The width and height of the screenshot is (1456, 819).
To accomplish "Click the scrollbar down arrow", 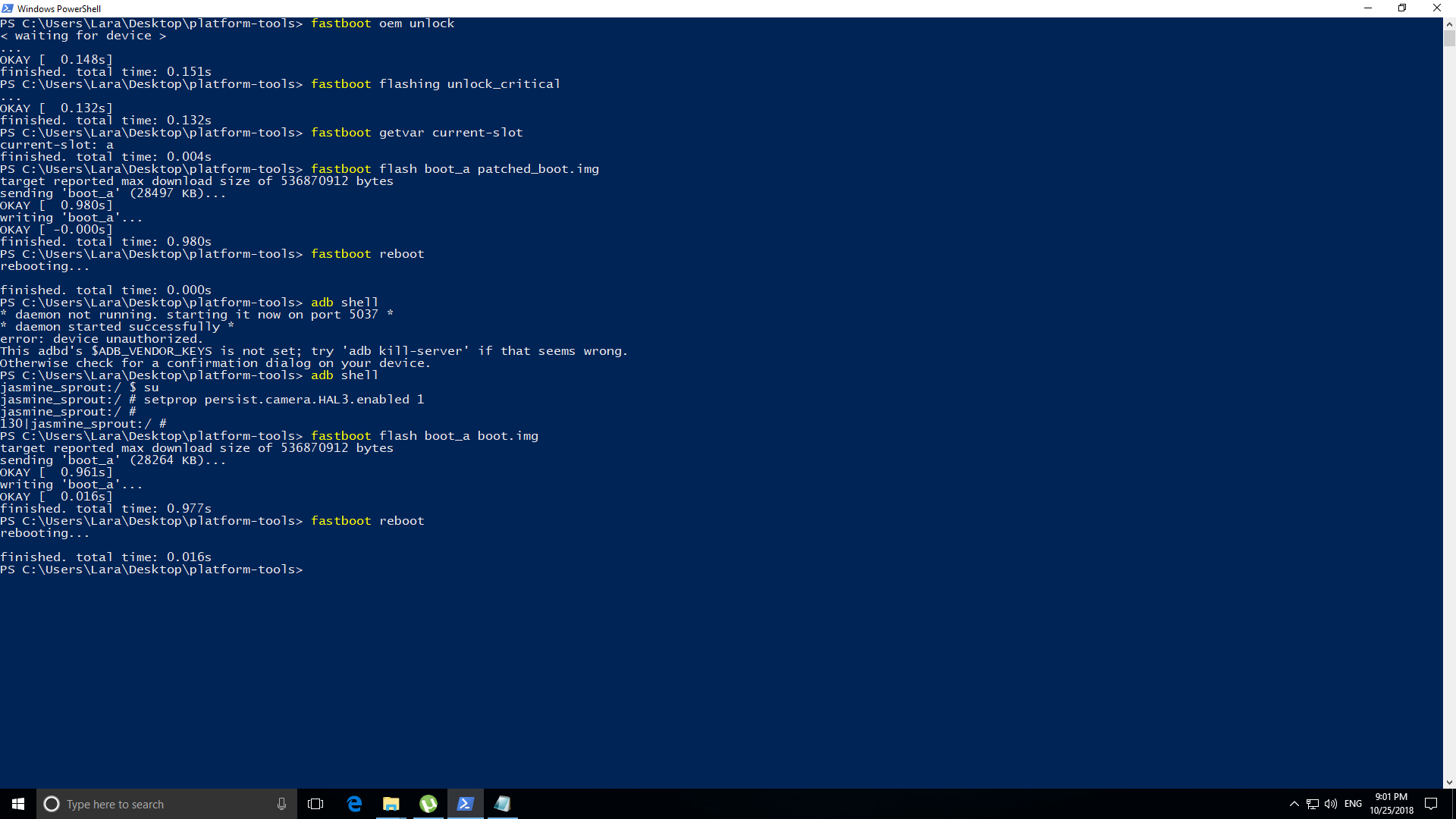I will 1449,782.
